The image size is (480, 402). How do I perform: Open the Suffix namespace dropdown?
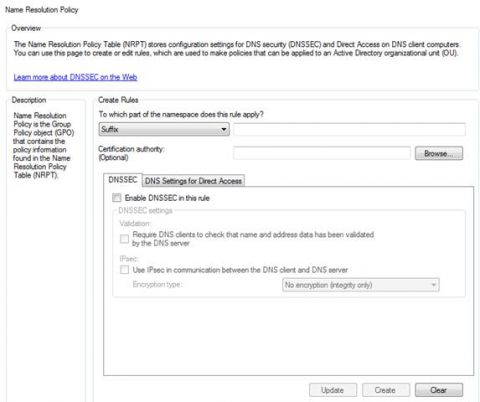click(x=164, y=129)
